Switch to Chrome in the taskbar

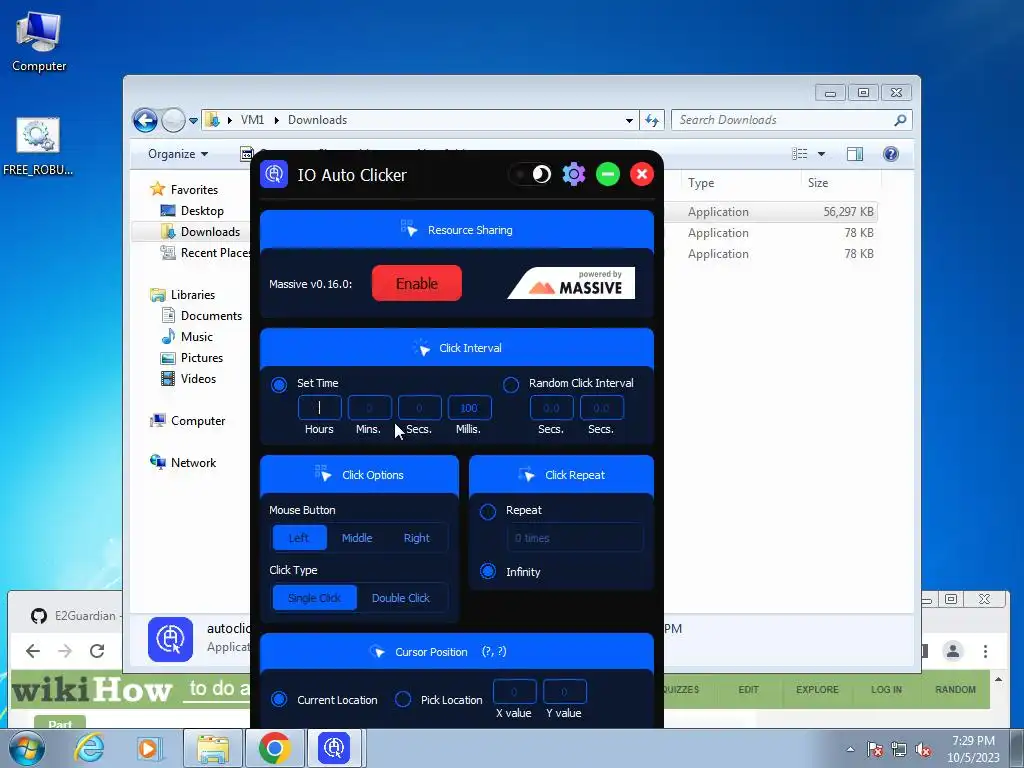274,748
